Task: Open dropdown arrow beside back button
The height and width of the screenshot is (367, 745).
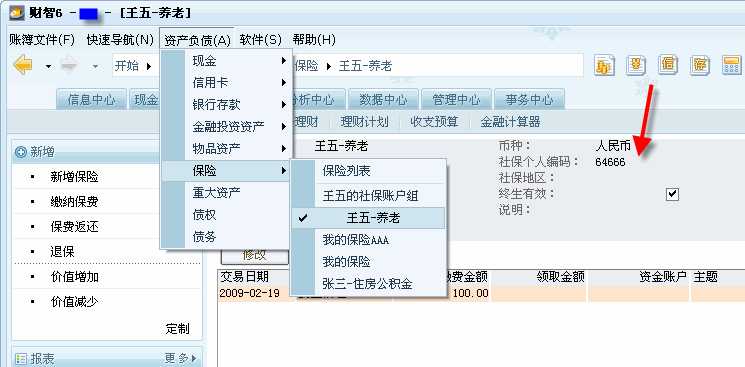Action: [48, 66]
